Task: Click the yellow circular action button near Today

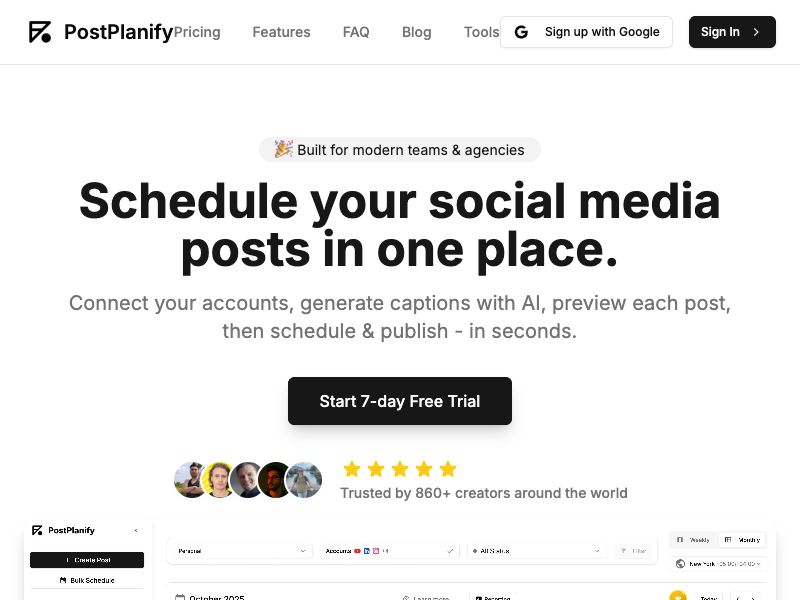Action: (678, 596)
